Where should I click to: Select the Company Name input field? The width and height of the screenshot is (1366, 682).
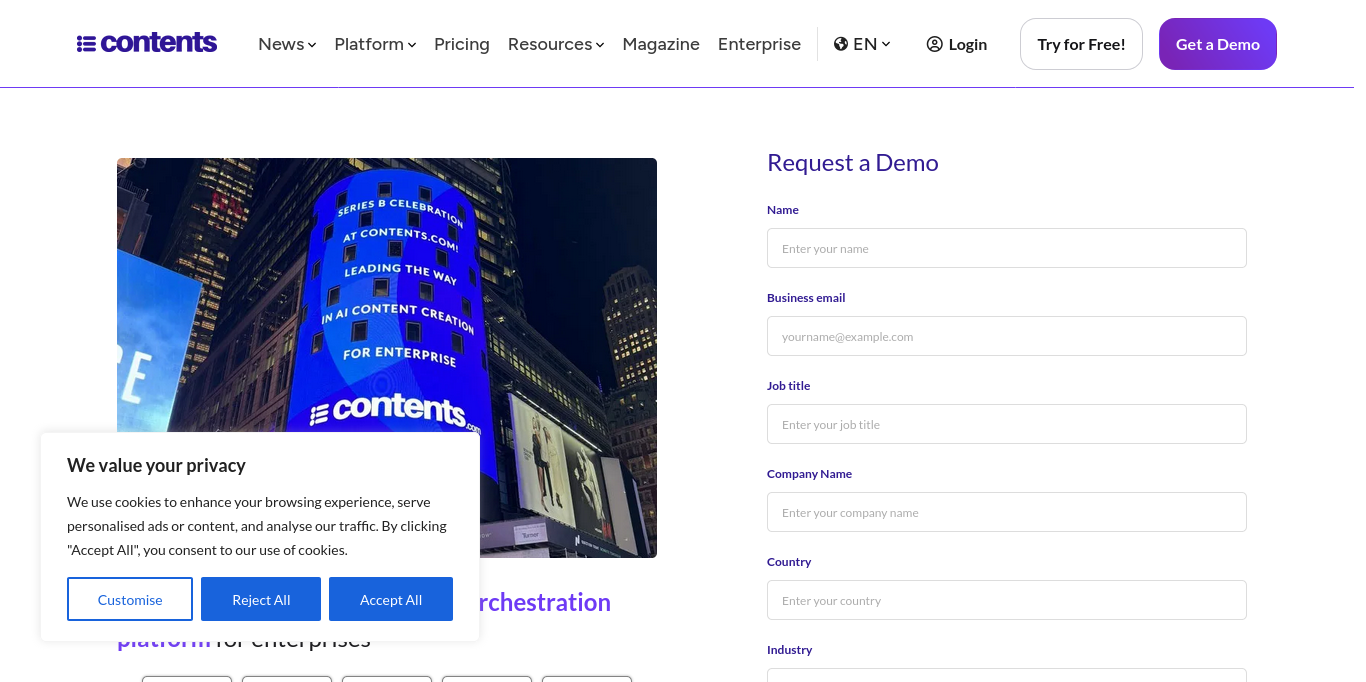(x=1006, y=512)
